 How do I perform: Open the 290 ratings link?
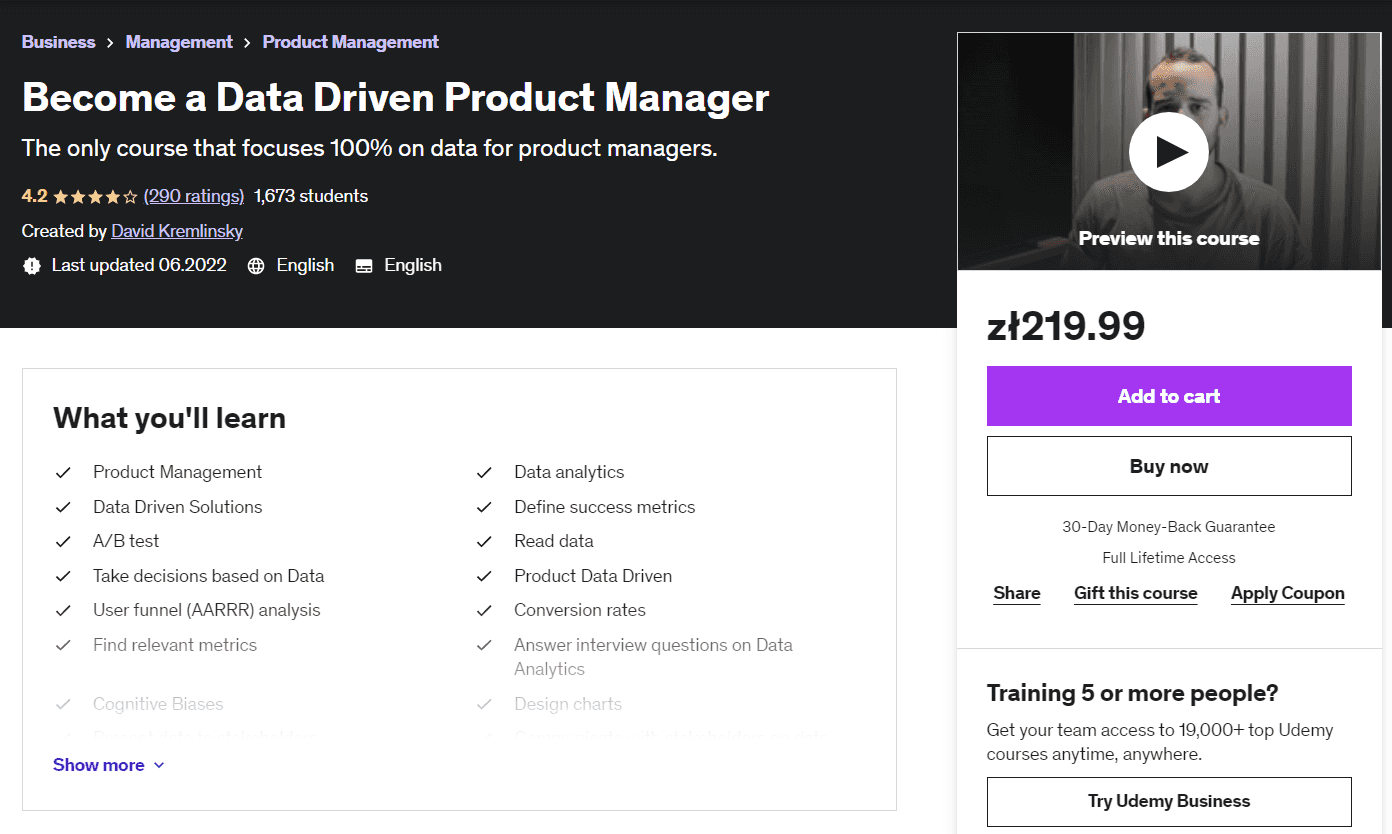tap(194, 196)
